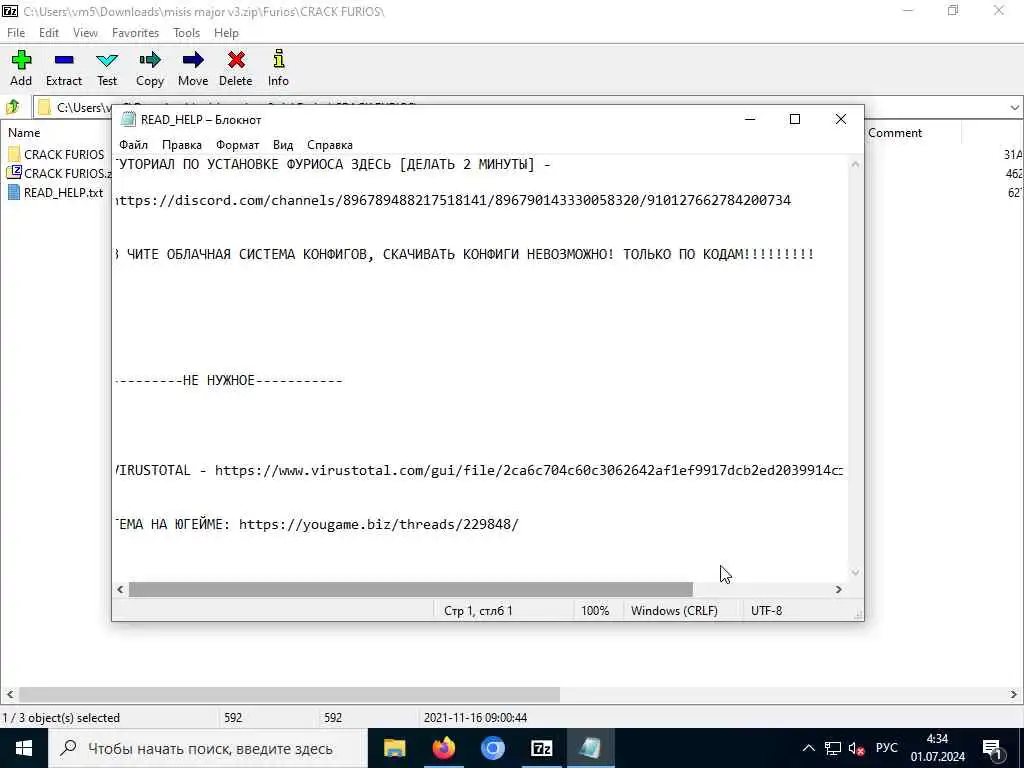The image size is (1024, 768).
Task: Click the Add toolbar icon in 7-Zip
Action: 21,68
